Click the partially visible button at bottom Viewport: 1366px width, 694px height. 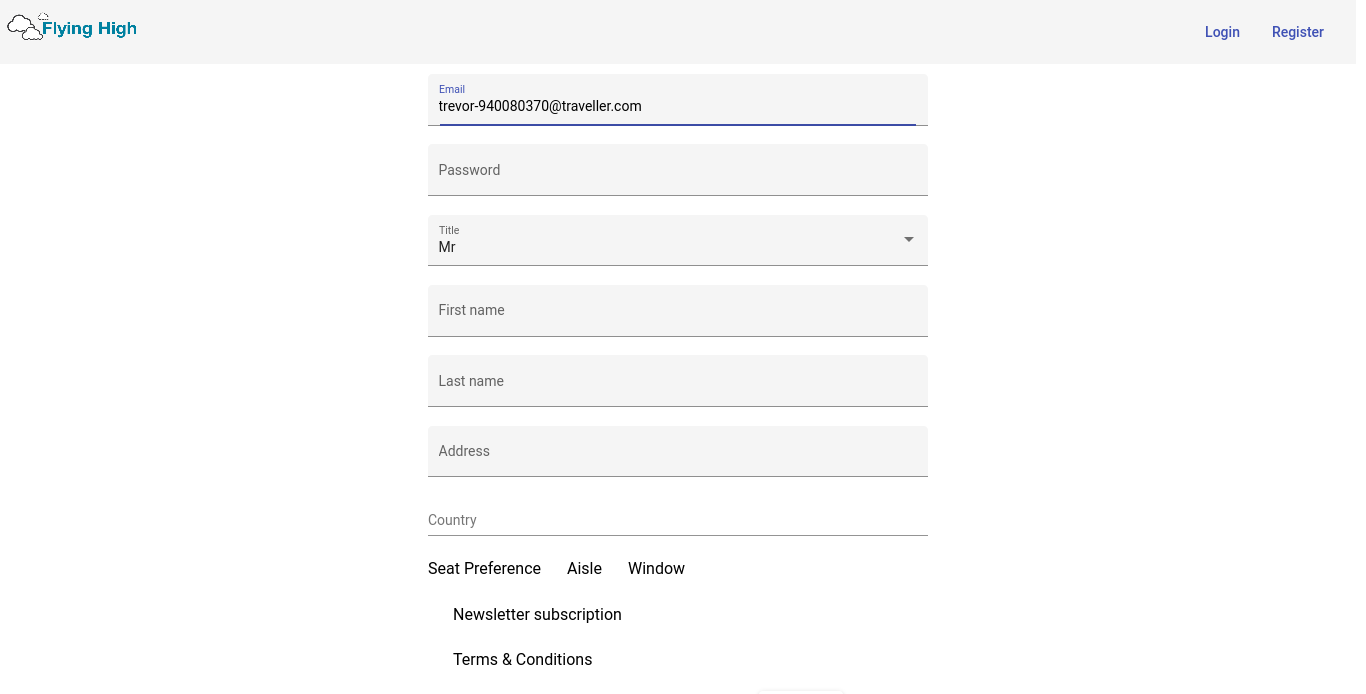coord(800,690)
